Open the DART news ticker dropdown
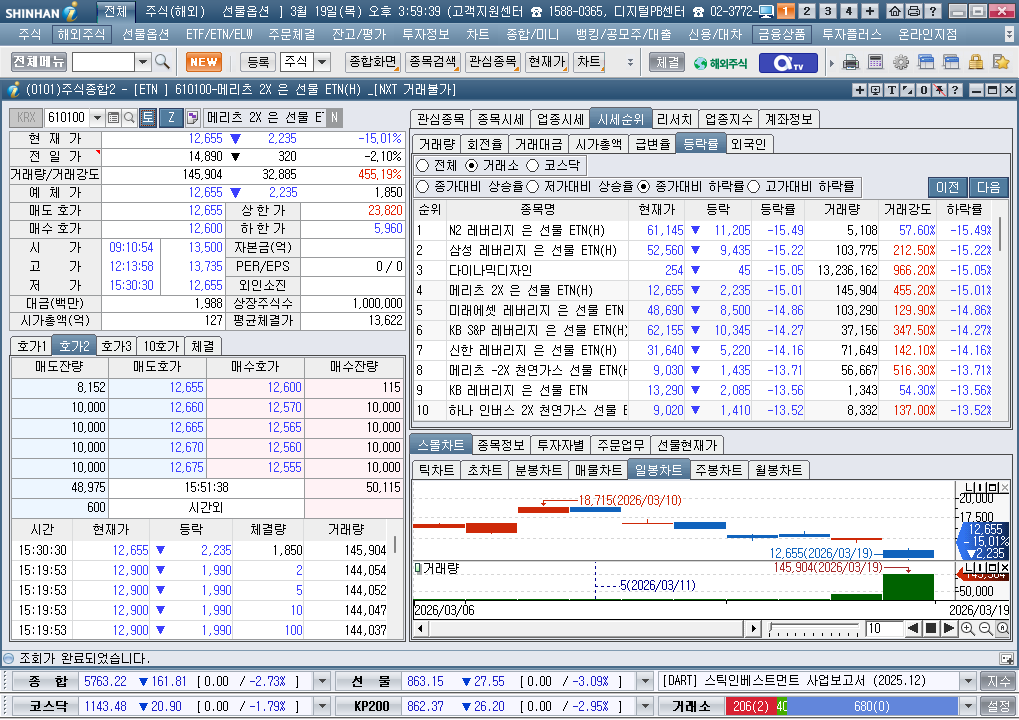1019x720 pixels. tap(968, 681)
